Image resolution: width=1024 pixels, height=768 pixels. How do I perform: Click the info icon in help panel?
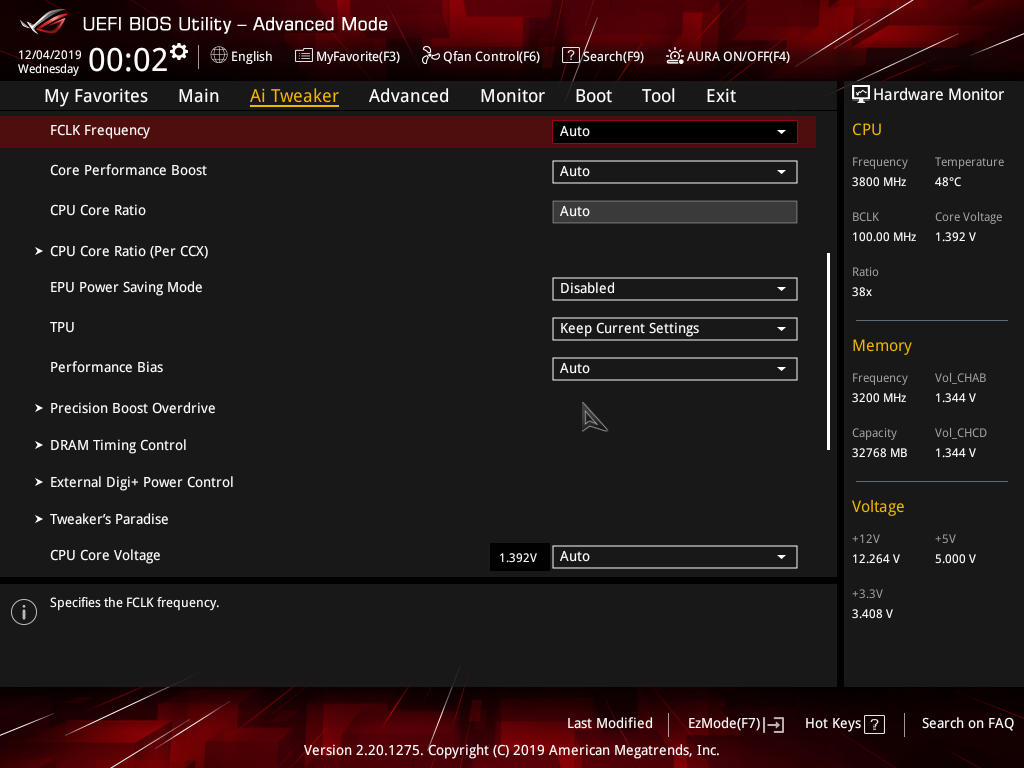click(24, 612)
